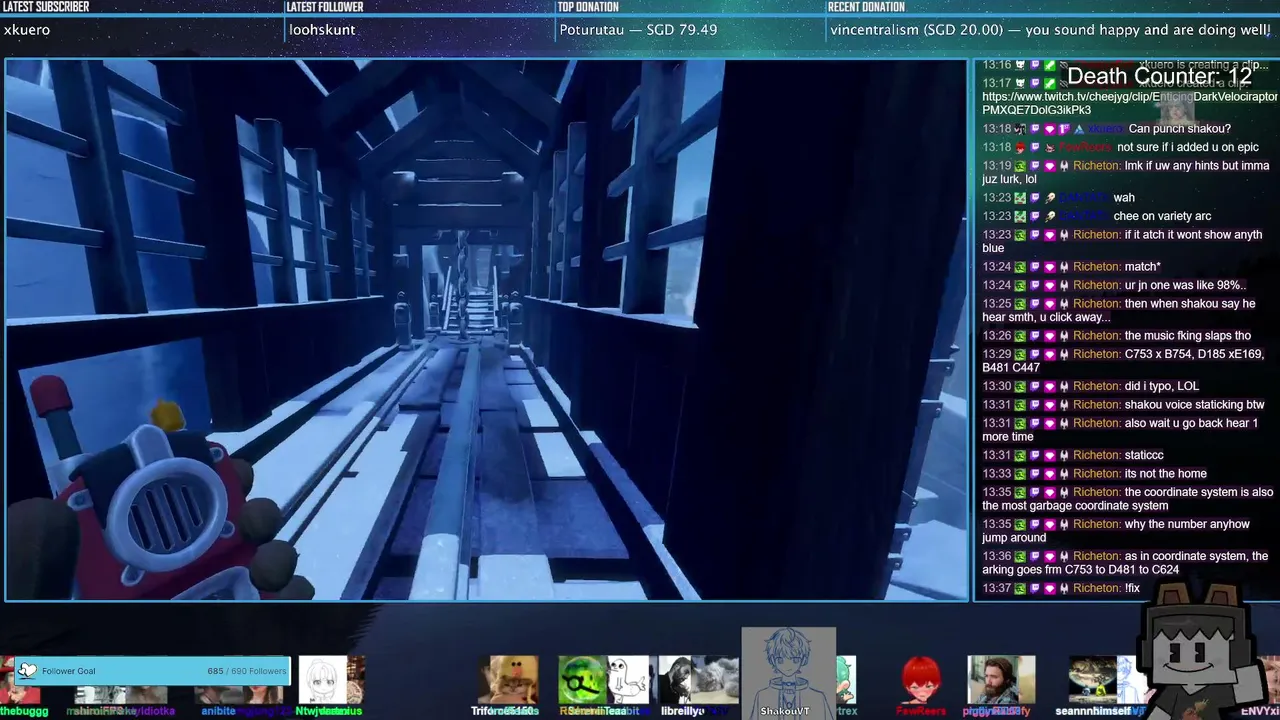Click Richeton username on the 13:19 message
1280x720 pixels.
[x=1096, y=166]
